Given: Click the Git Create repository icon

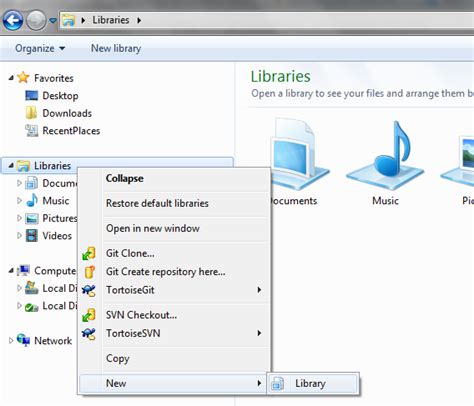Looking at the screenshot, I should (89, 272).
